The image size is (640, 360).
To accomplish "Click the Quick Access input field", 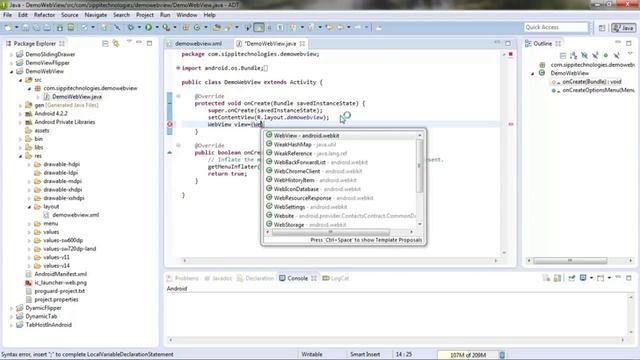I will [x=556, y=27].
